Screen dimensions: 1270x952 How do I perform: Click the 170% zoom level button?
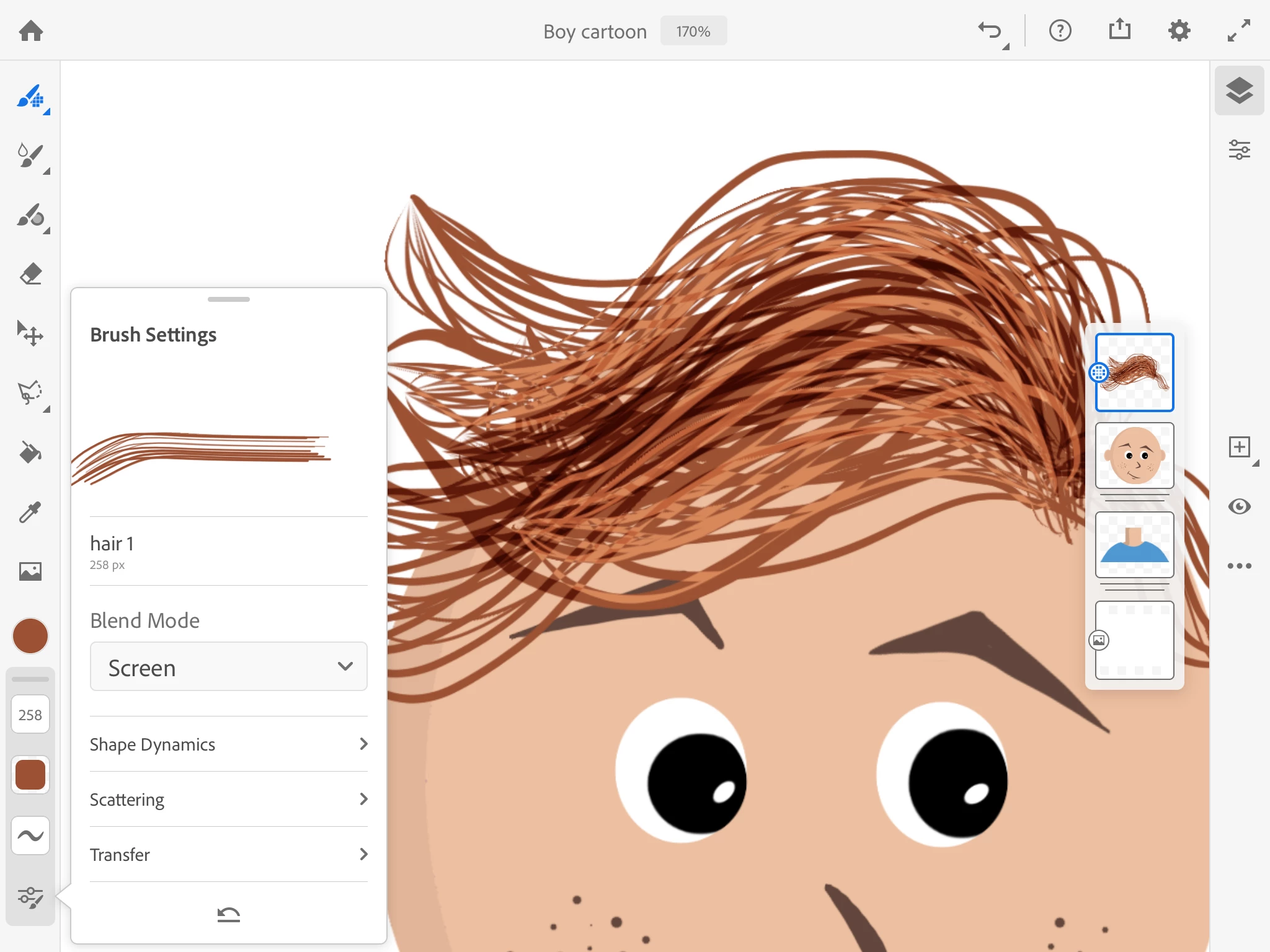(x=693, y=31)
